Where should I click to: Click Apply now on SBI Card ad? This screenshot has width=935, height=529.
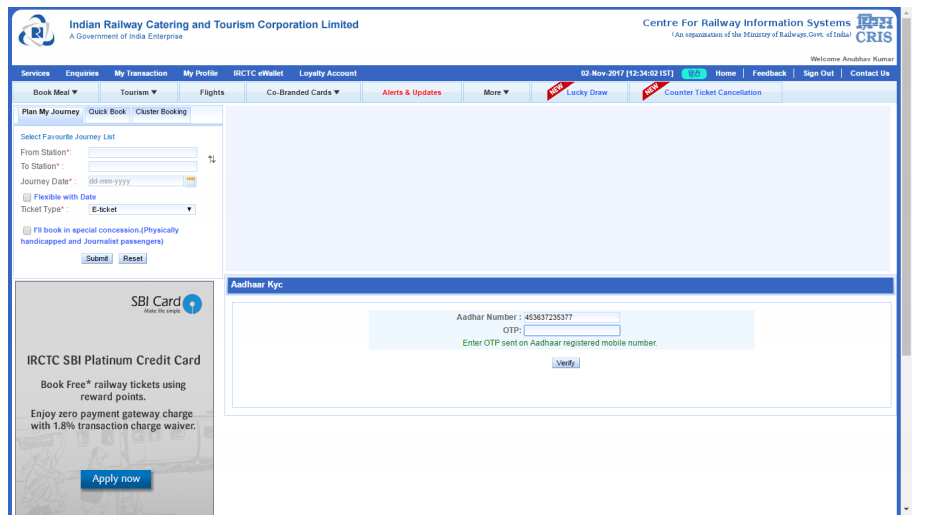coord(116,479)
